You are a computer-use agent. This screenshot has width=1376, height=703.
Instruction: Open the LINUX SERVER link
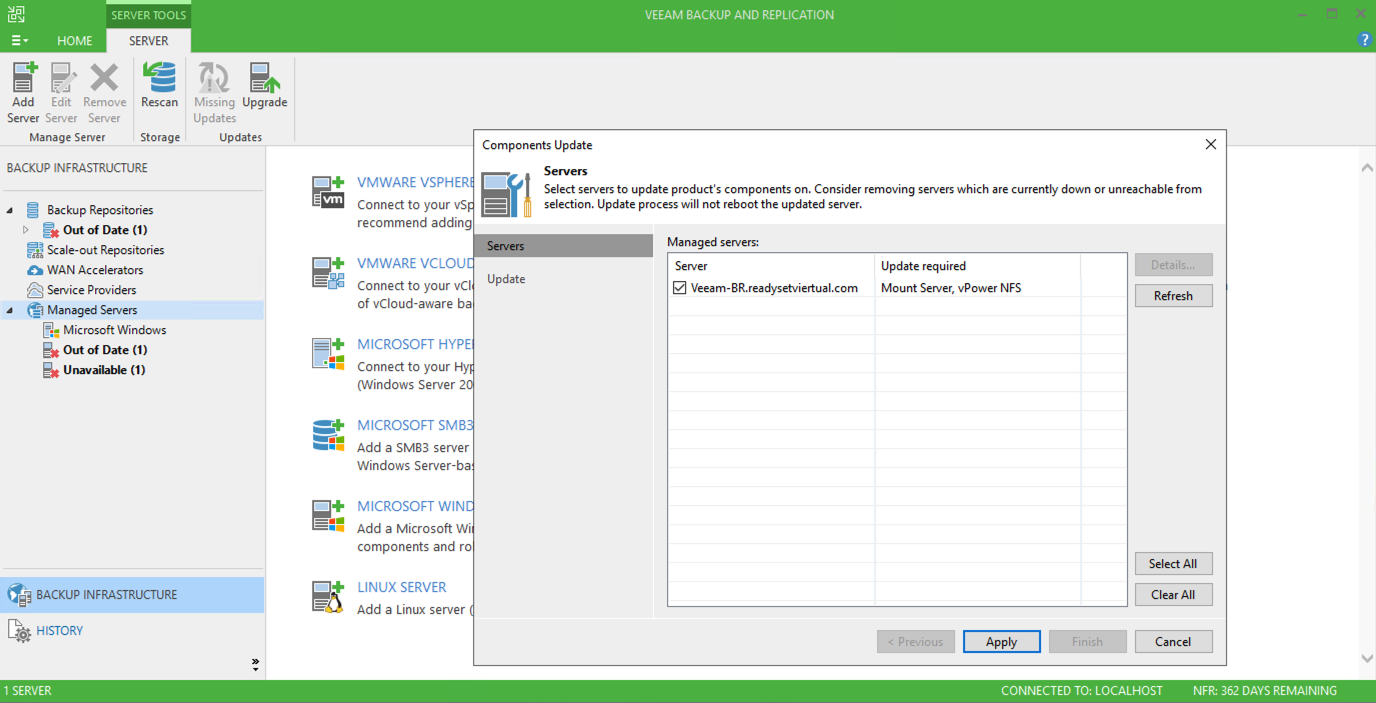402,588
